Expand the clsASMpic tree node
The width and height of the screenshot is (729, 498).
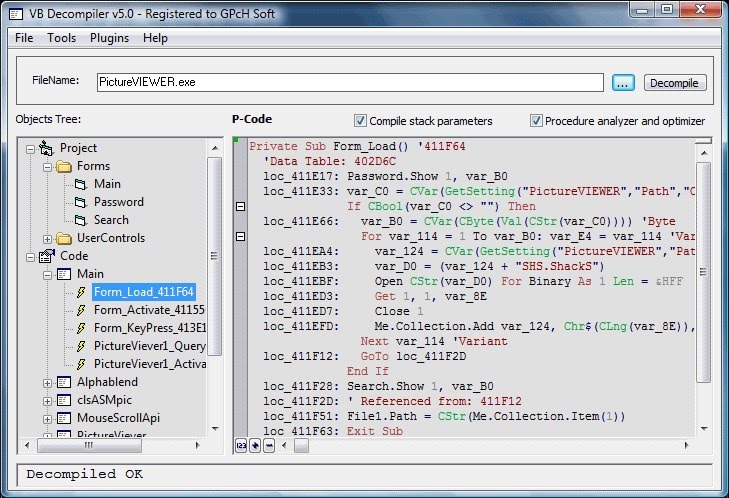tap(48, 400)
